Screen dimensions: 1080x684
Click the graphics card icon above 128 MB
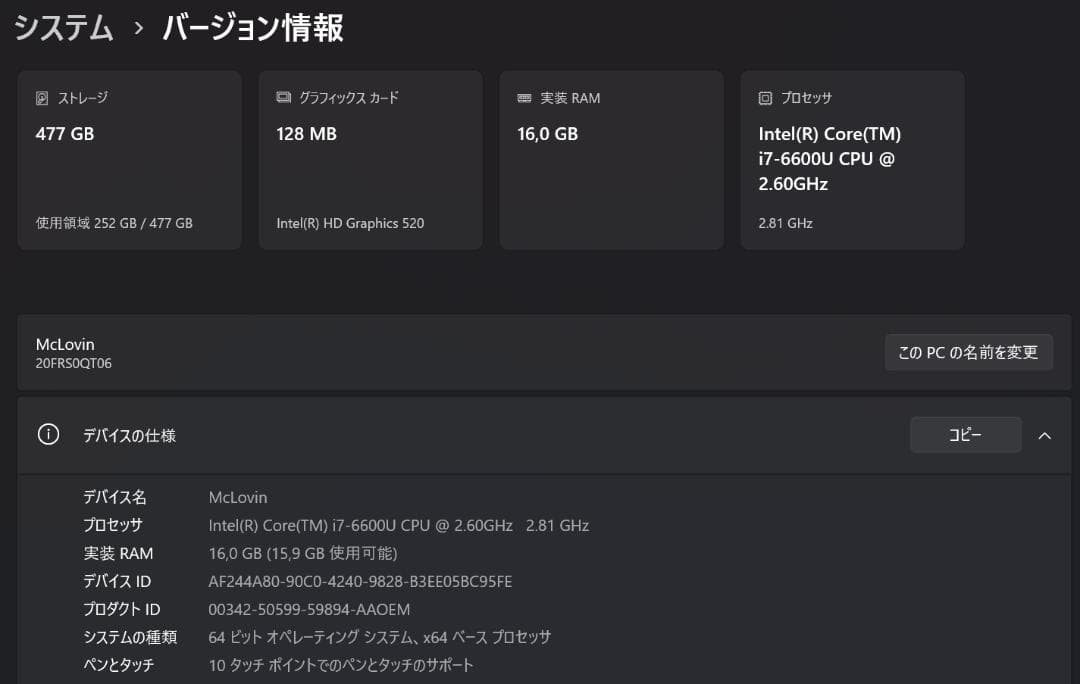point(282,97)
